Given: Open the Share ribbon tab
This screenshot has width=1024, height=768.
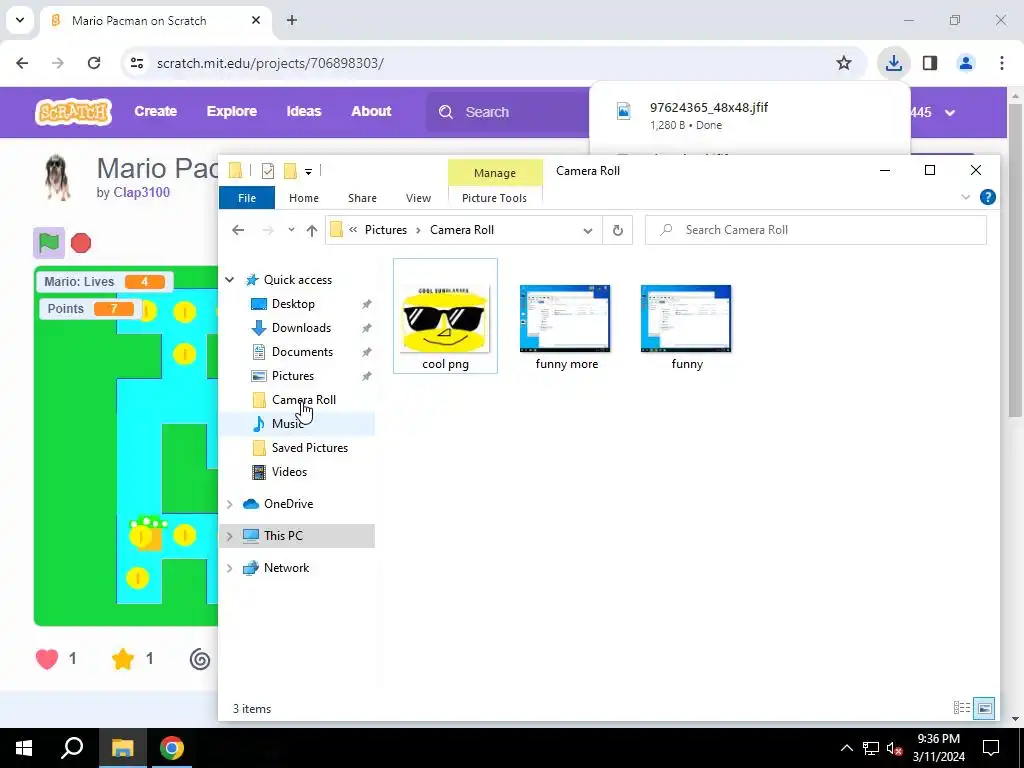Looking at the screenshot, I should coord(362,198).
